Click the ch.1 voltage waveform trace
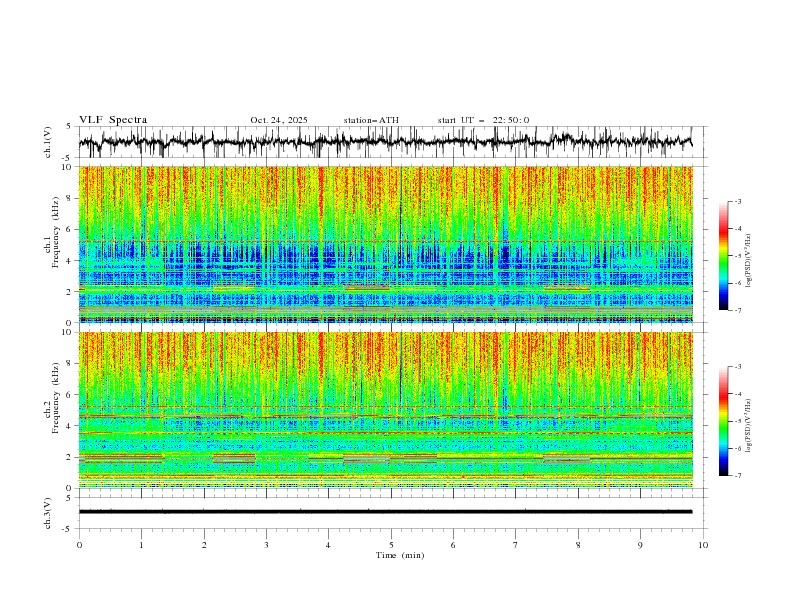This screenshot has width=792, height=612. pos(385,142)
